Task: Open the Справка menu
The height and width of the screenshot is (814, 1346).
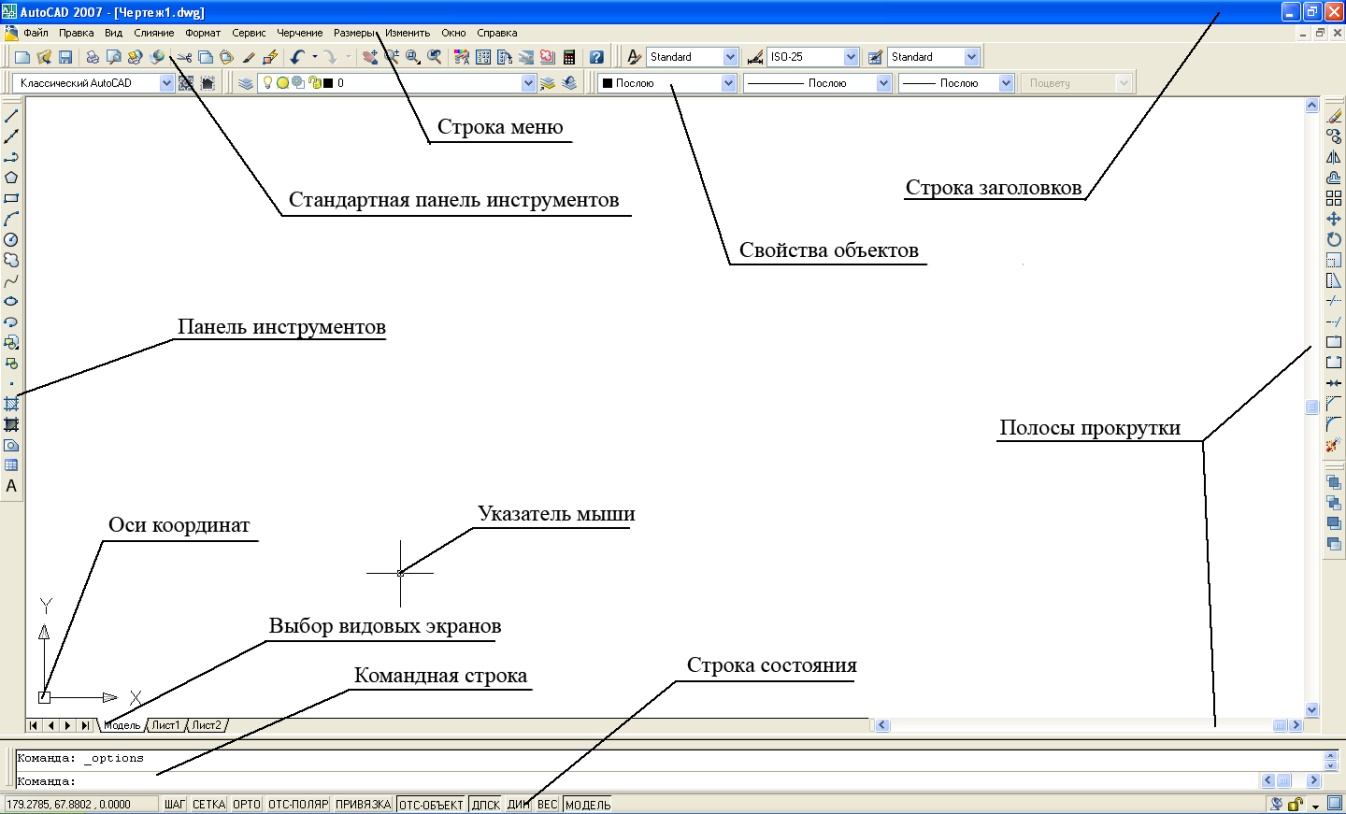Action: point(497,33)
